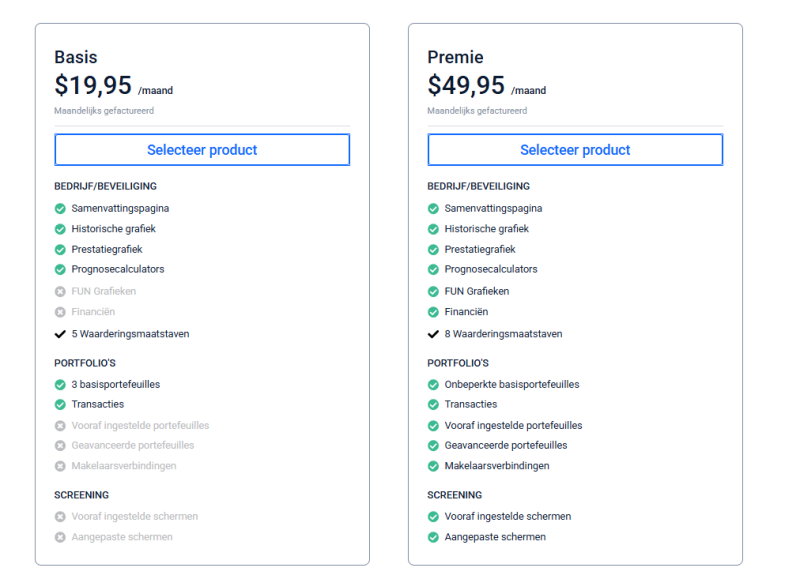Select the Premie plan product button
The height and width of the screenshot is (579, 800).
click(575, 149)
